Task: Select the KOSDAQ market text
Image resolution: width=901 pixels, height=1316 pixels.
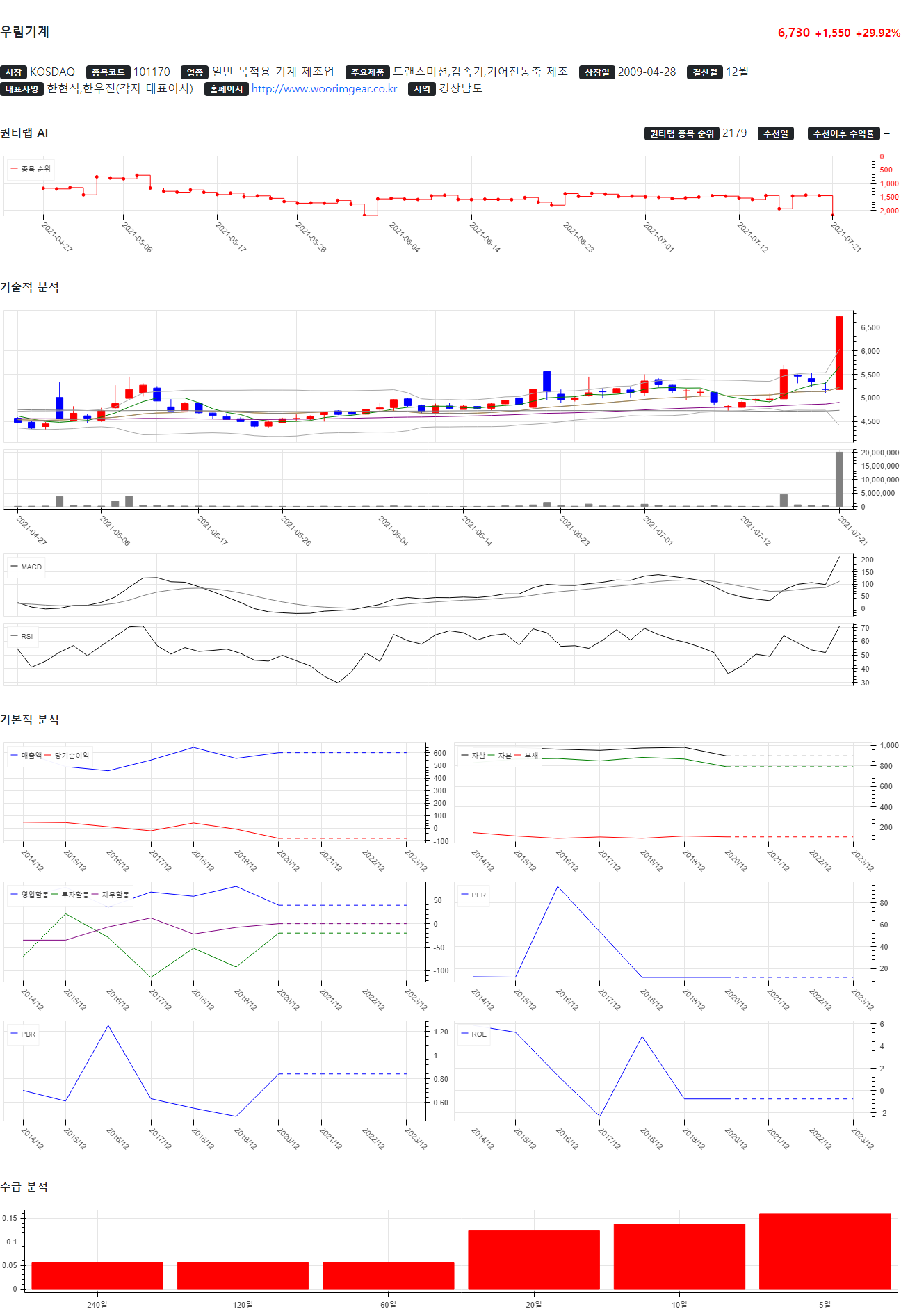Action: pyautogui.click(x=52, y=72)
